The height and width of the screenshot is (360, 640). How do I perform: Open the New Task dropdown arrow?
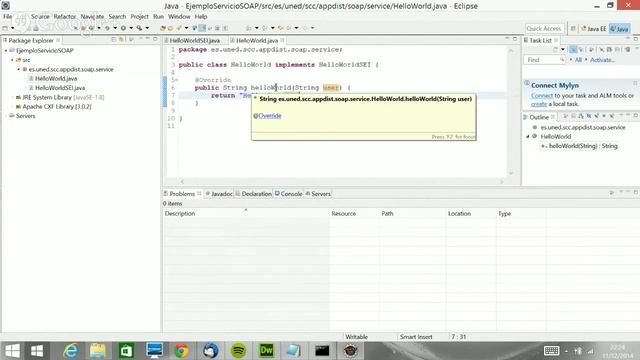tap(563, 49)
